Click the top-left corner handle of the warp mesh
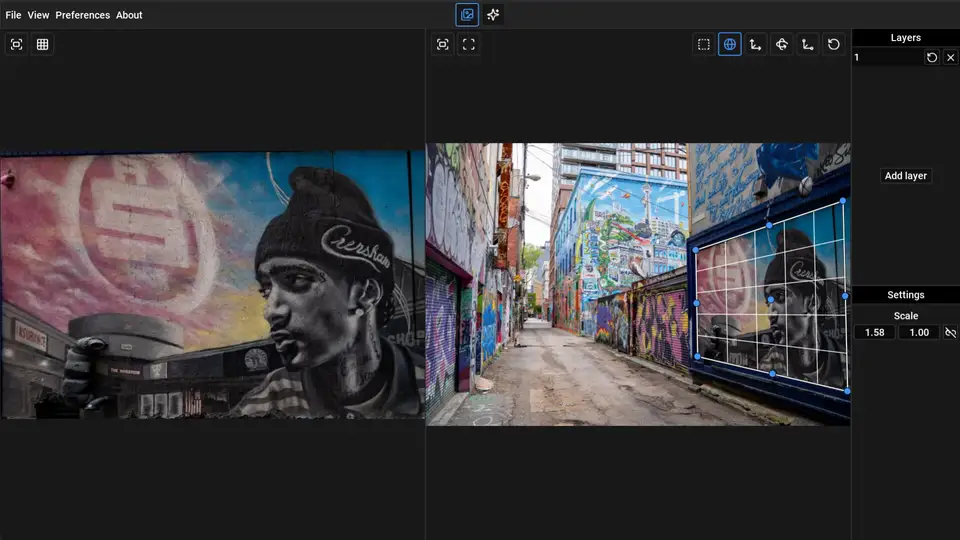 pyautogui.click(x=696, y=250)
